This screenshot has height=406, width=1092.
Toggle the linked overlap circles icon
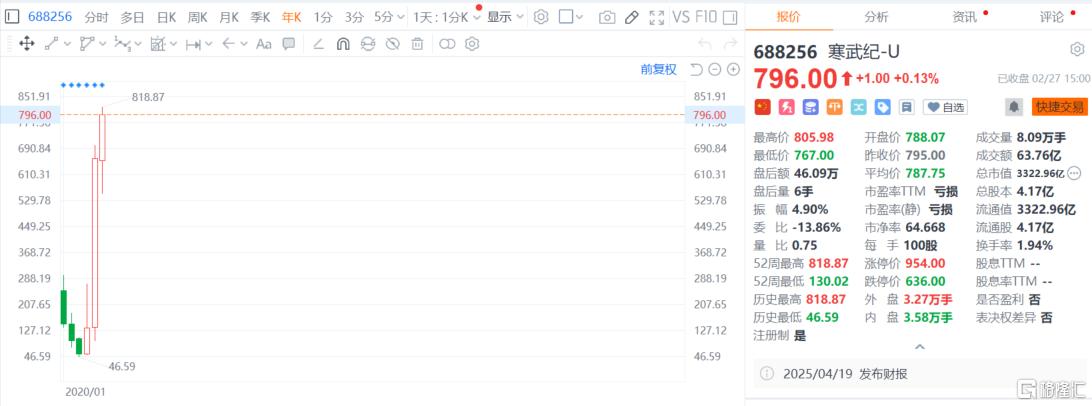click(447, 45)
